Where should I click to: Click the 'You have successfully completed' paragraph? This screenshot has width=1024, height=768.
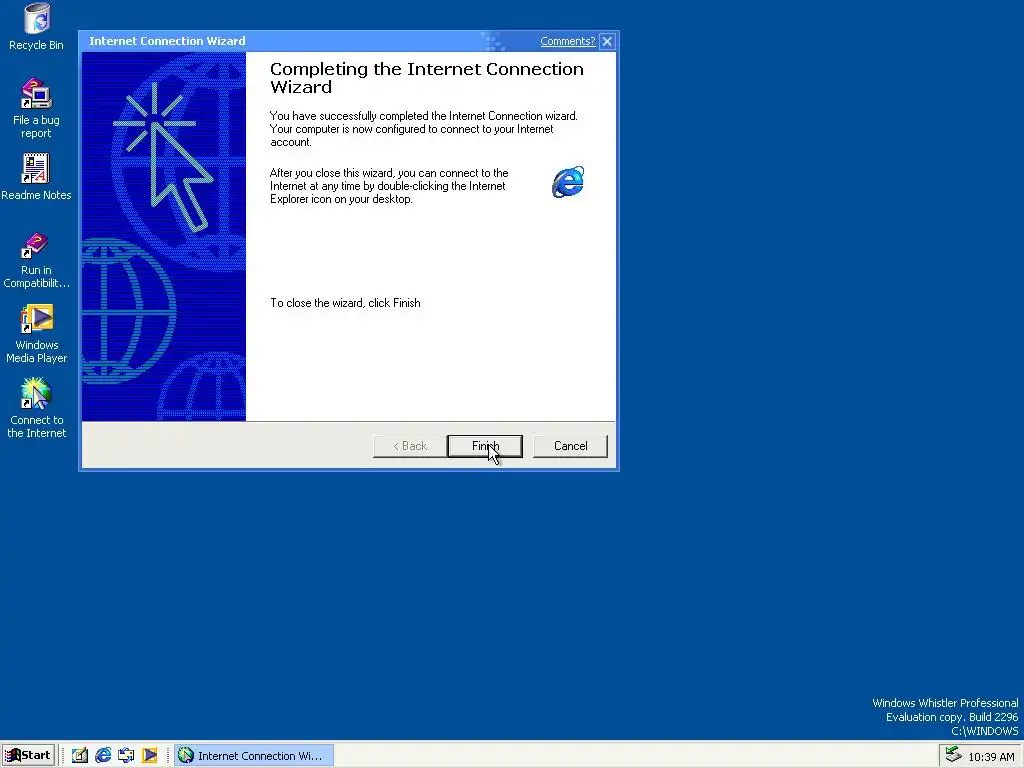424,129
